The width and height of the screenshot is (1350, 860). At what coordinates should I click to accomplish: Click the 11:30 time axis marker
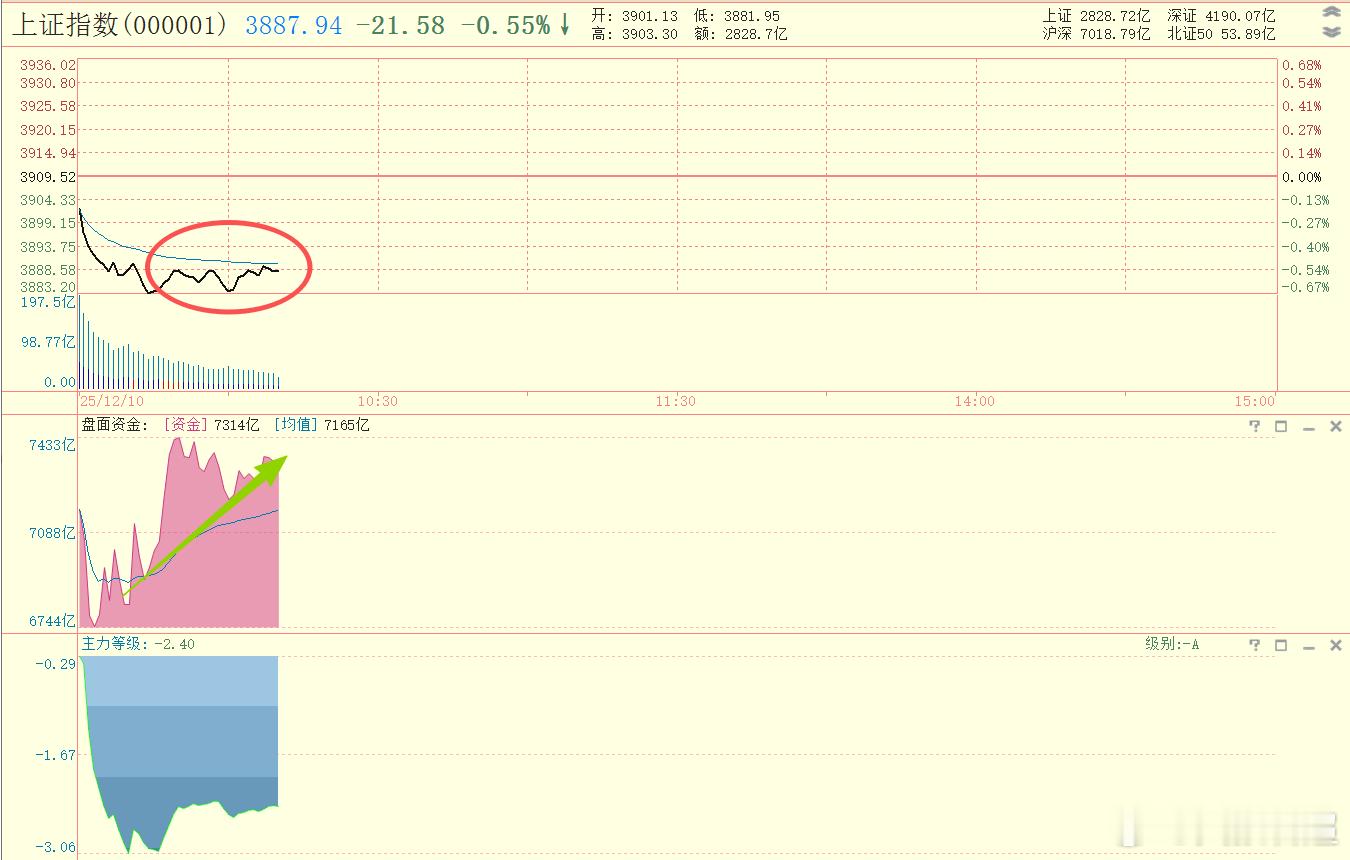point(676,401)
